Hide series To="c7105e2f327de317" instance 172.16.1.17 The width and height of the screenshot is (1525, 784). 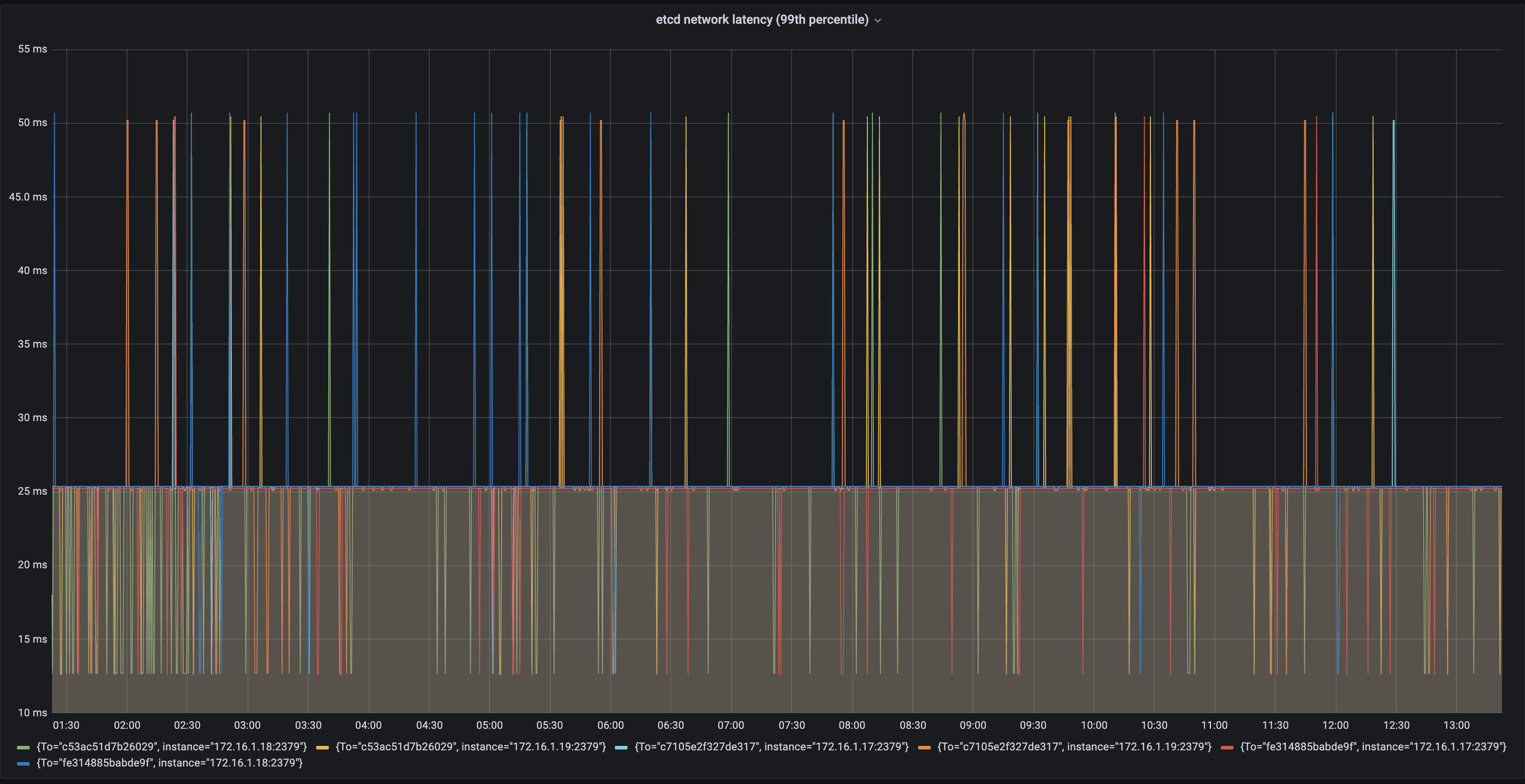[x=771, y=747]
